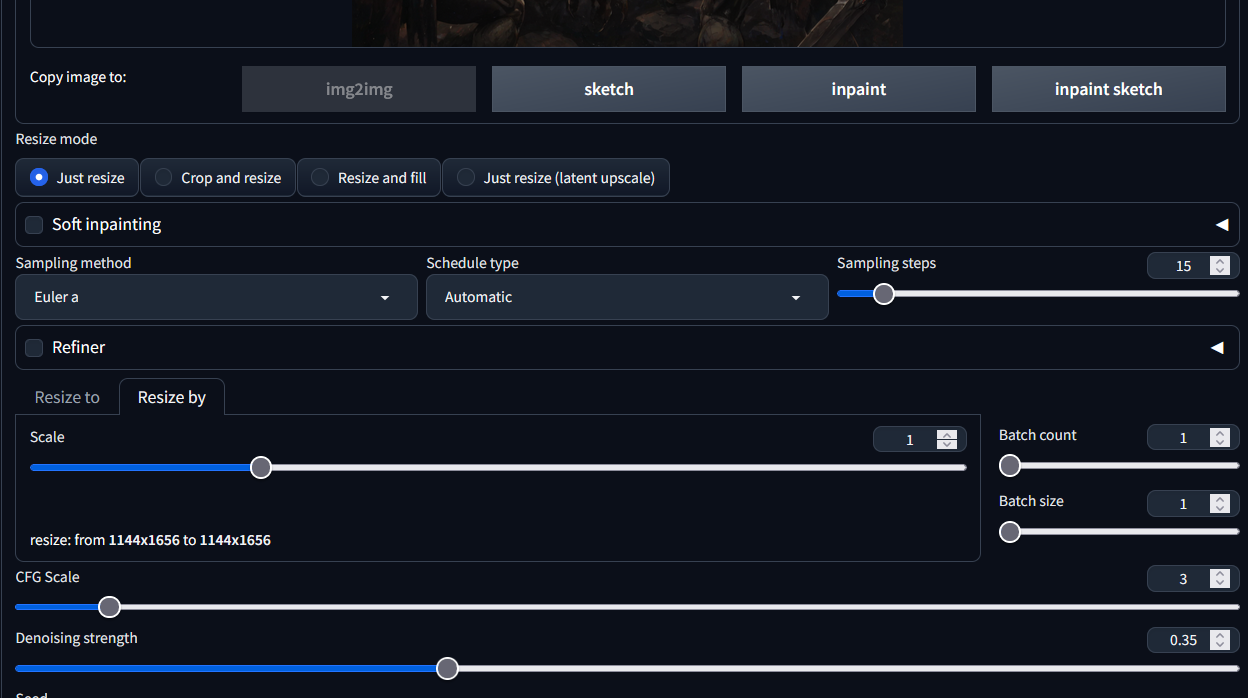This screenshot has width=1248, height=698.
Task: Copy image to inpaint sketch
Action: pyautogui.click(x=1108, y=89)
